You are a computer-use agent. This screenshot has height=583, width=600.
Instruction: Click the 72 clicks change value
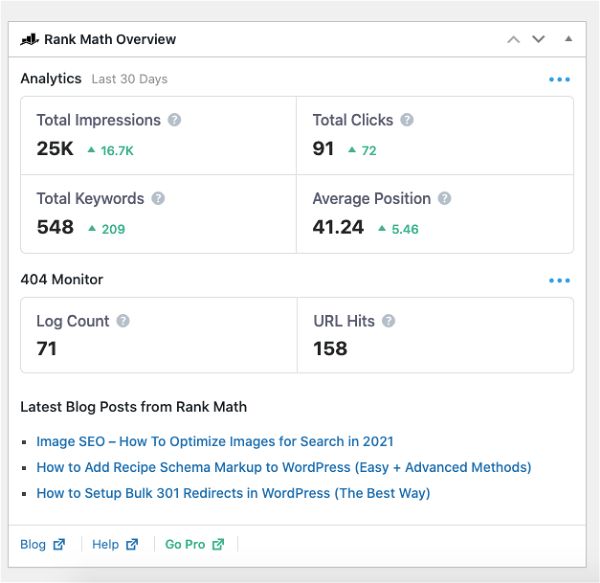[x=369, y=151]
